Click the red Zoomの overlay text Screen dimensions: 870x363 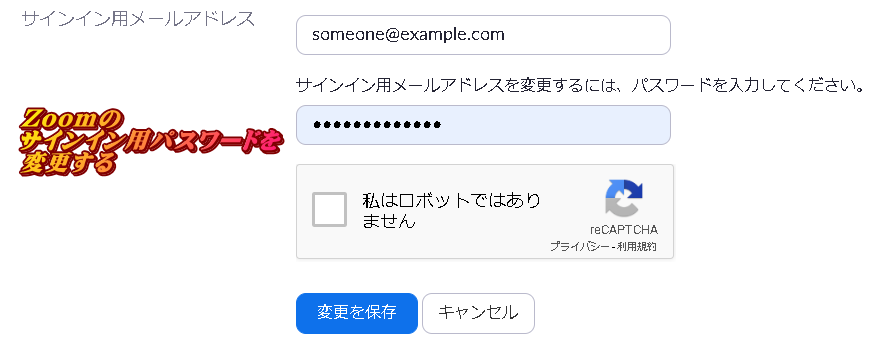click(x=70, y=117)
